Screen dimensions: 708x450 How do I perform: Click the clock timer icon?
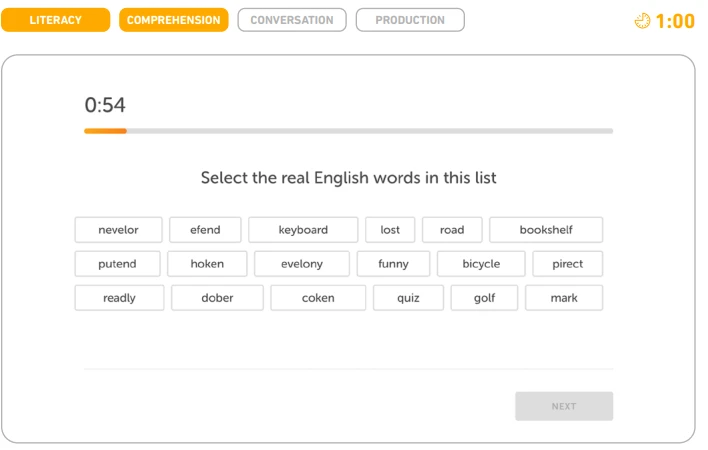tap(642, 21)
